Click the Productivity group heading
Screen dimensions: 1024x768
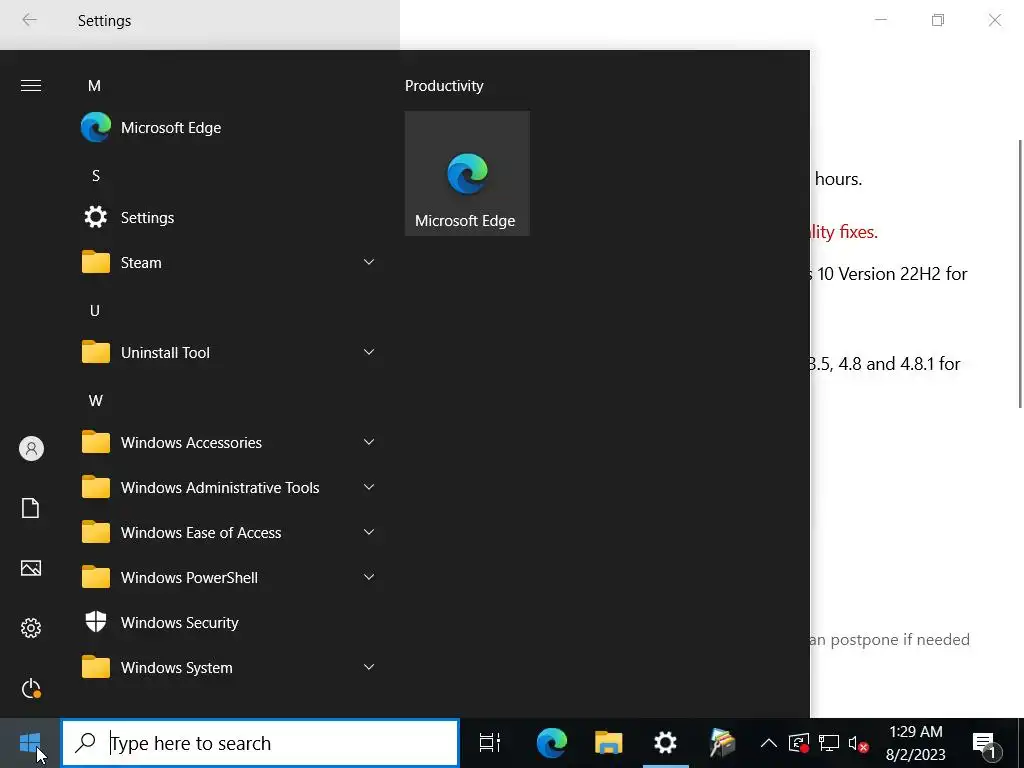tap(444, 86)
